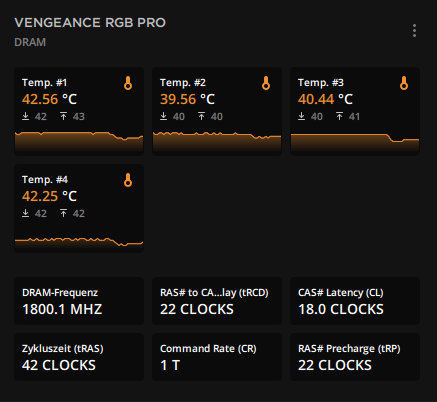Click the max value 41 on Temp. #3
This screenshot has height=402, width=437.
coord(354,116)
